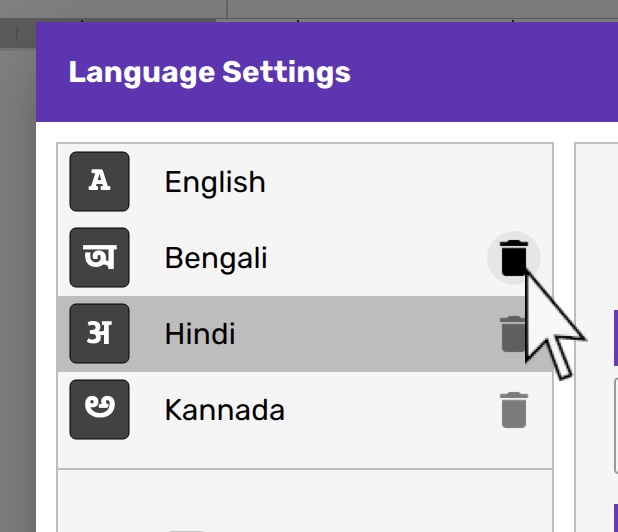Select the Bengali language entry
The height and width of the screenshot is (532, 618).
216,259
